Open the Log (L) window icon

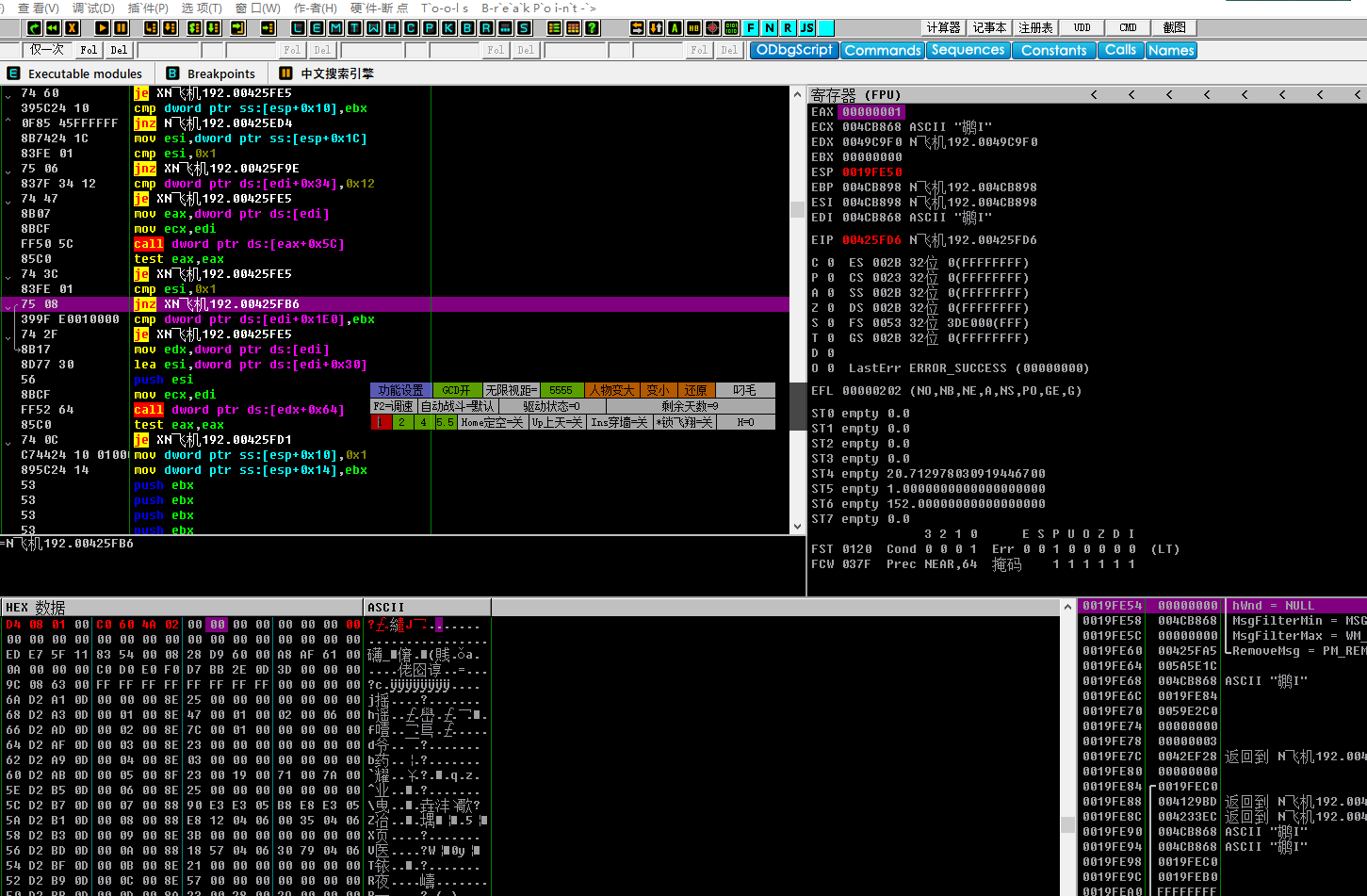[x=299, y=28]
